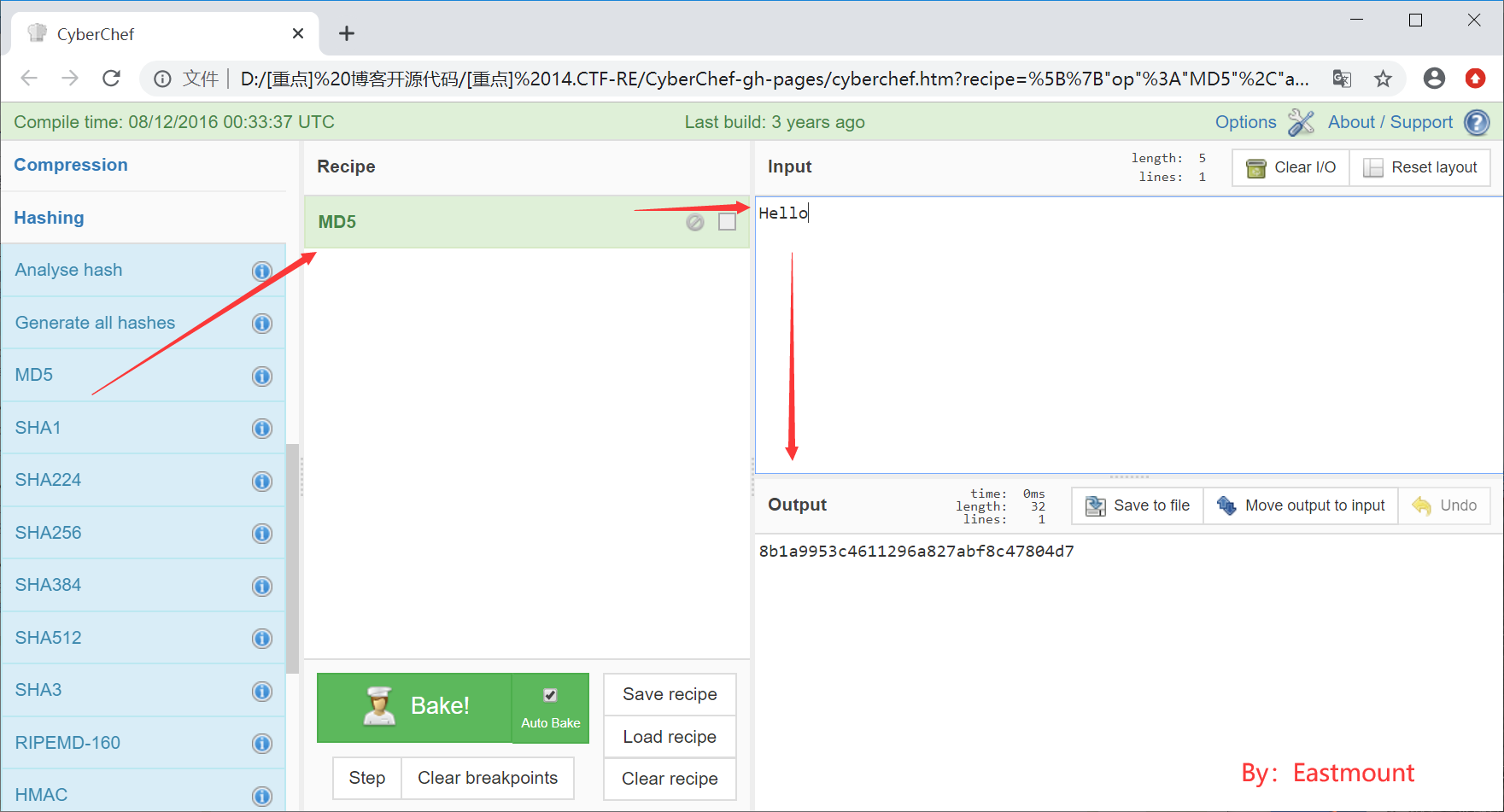Select the Generate all hashes operation

click(143, 323)
